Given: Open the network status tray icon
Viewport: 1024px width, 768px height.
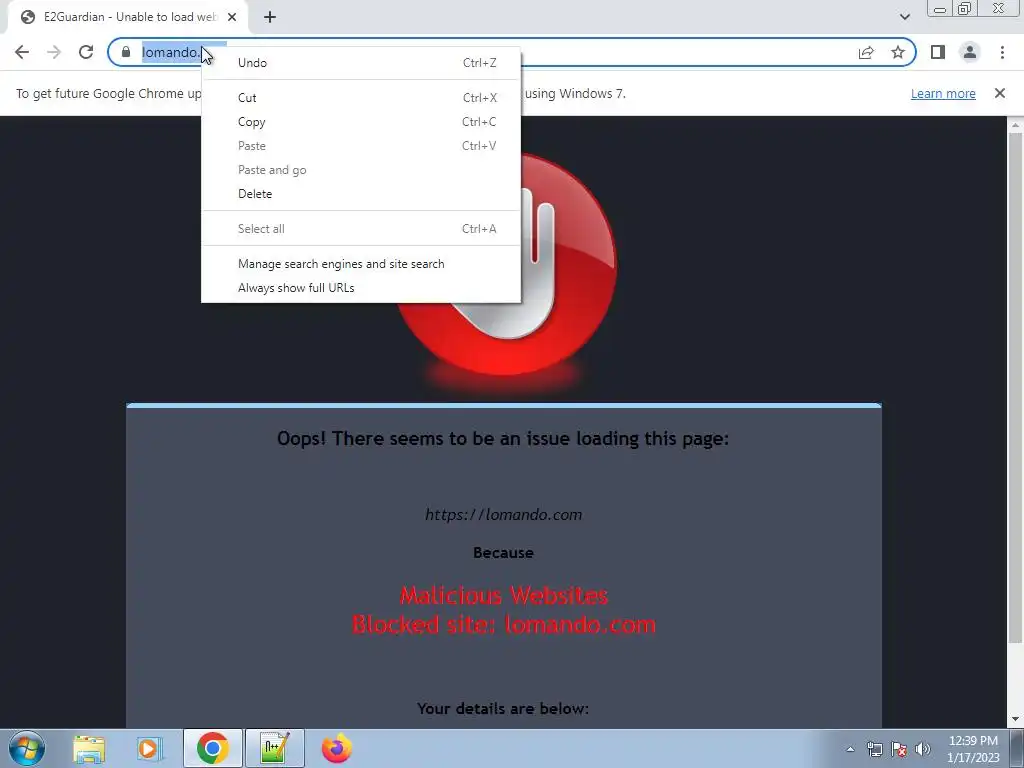Looking at the screenshot, I should pos(874,749).
